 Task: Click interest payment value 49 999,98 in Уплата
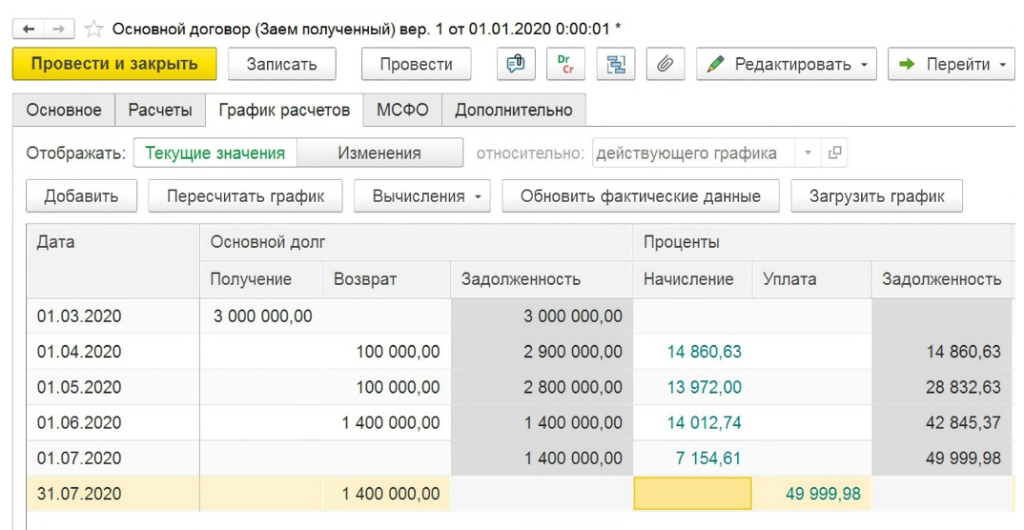click(823, 493)
